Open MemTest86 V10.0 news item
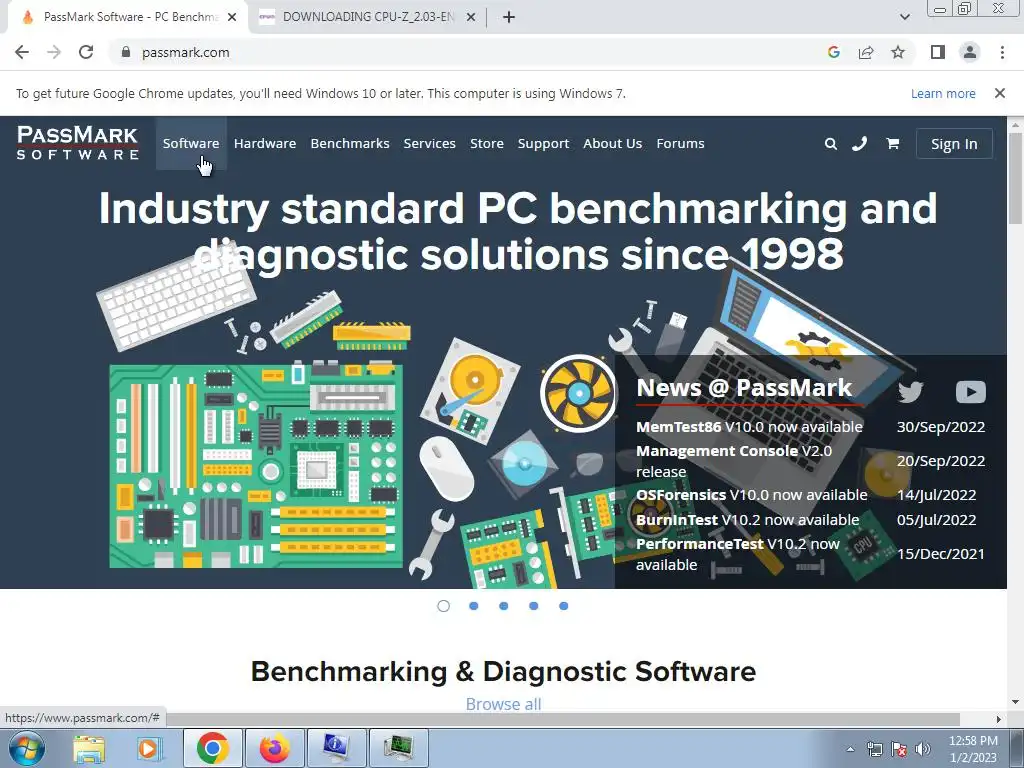The image size is (1024, 768). point(749,426)
